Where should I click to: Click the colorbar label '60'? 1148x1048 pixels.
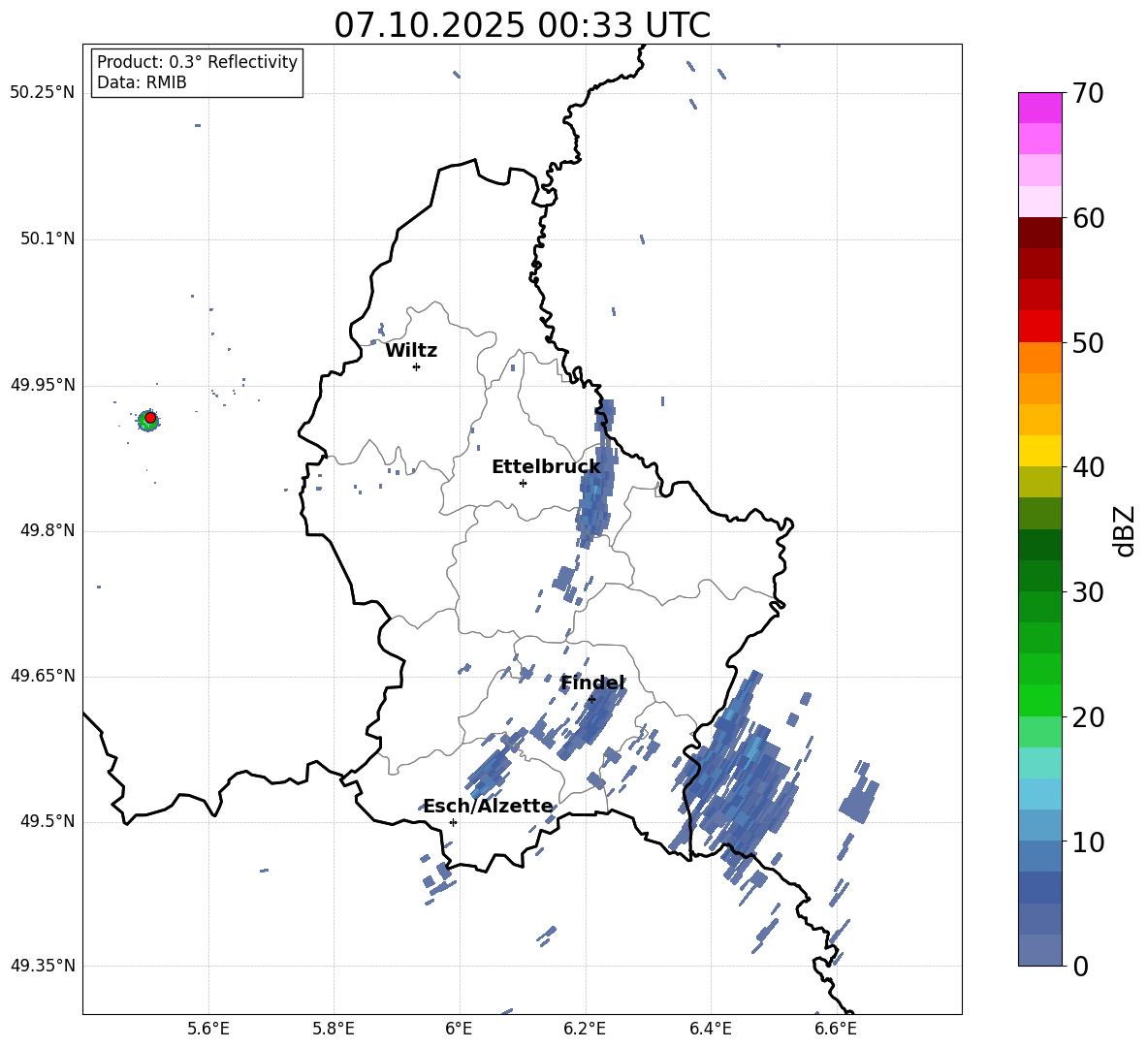tap(1089, 218)
